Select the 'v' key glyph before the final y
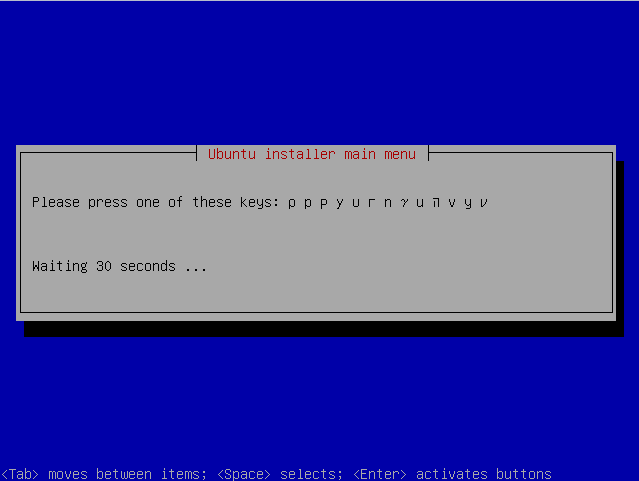The height and width of the screenshot is (481, 639). [452, 203]
